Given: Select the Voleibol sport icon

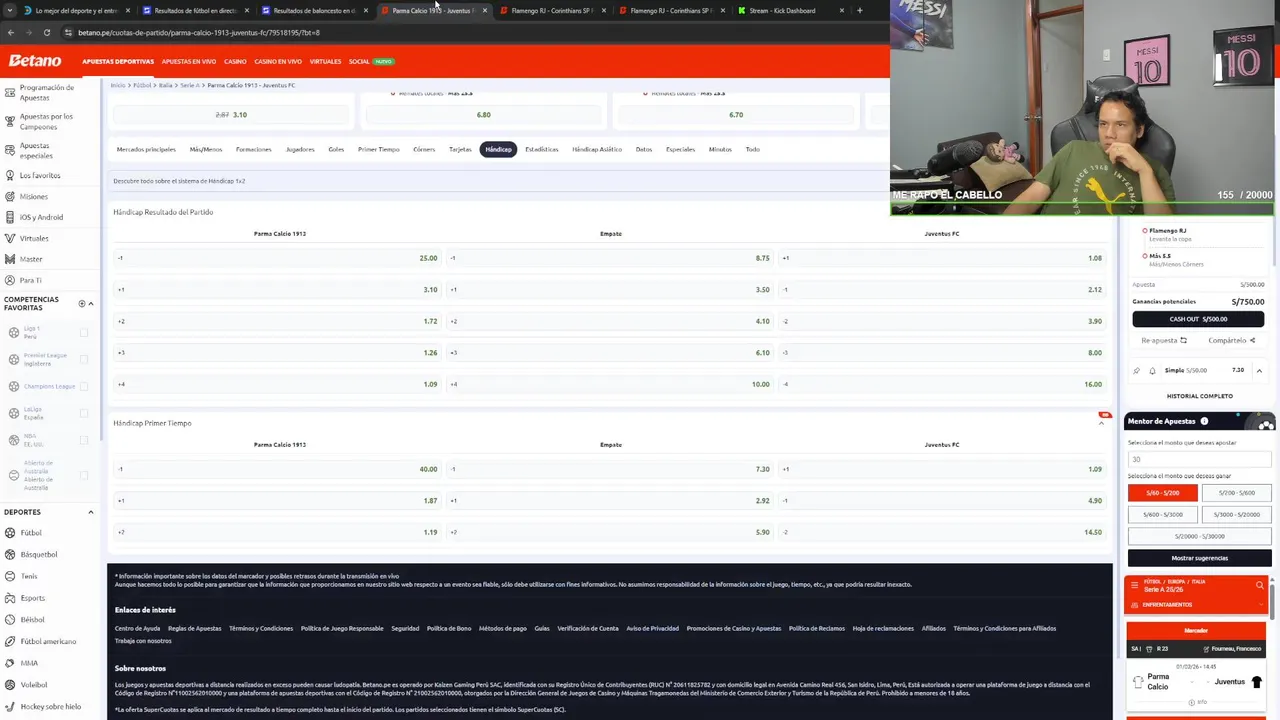Looking at the screenshot, I should (x=10, y=685).
